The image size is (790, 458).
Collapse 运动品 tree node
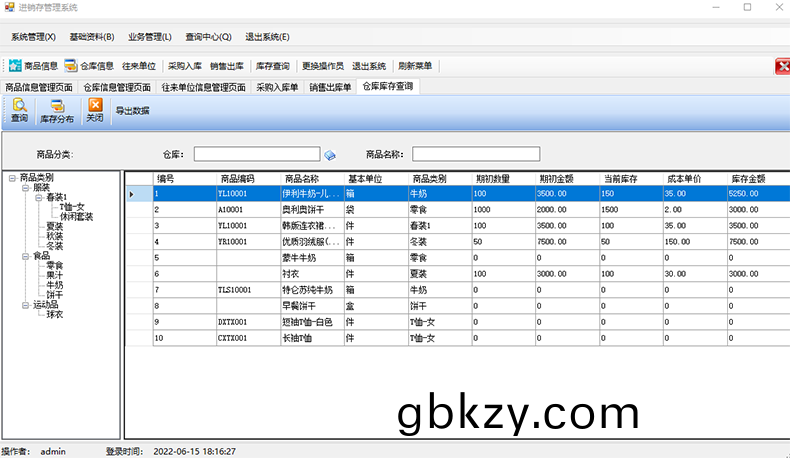pos(25,305)
